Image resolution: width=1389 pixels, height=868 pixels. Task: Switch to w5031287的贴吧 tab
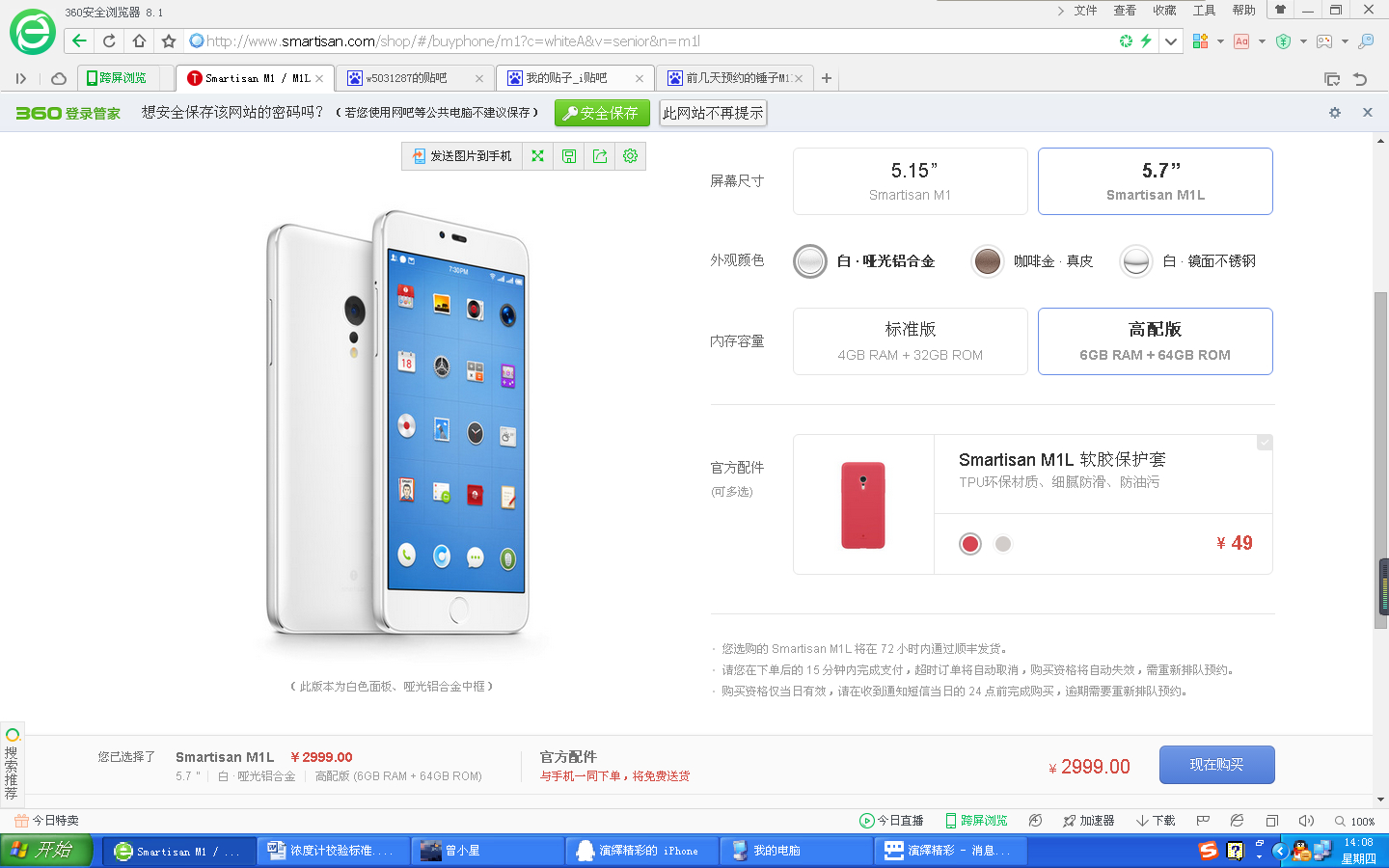[x=415, y=78]
